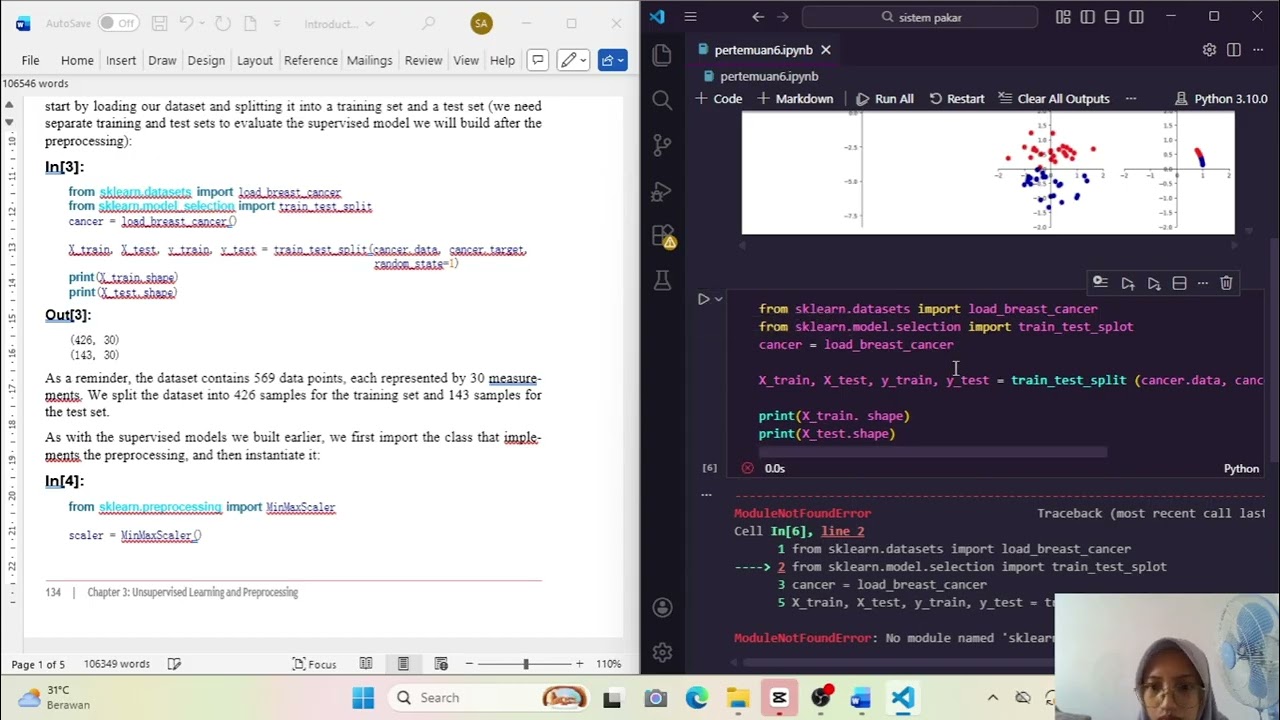The width and height of the screenshot is (1280, 720).
Task: Open the Explorer view in VS Code
Action: coord(662,56)
